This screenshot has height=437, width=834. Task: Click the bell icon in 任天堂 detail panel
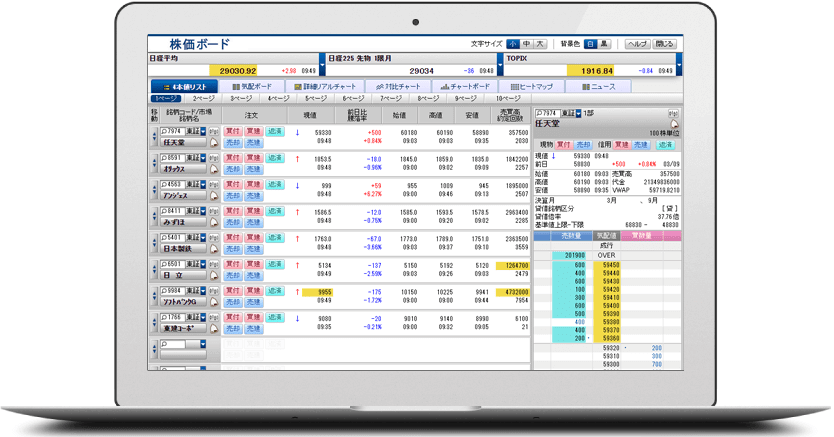tap(674, 124)
